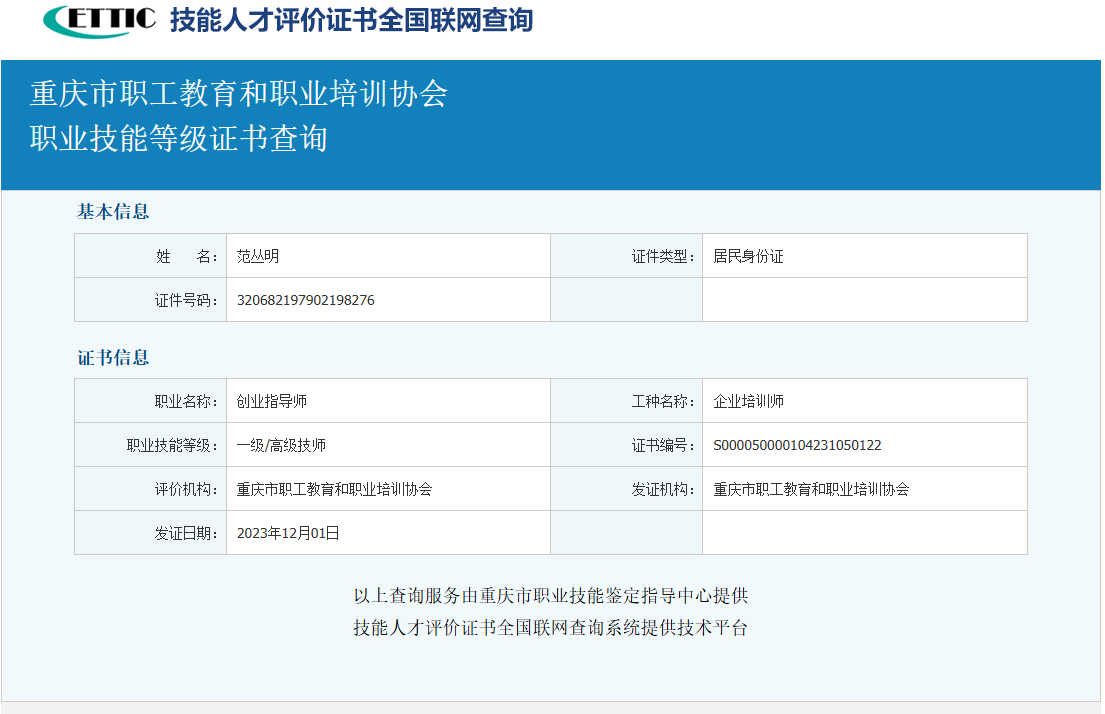Image resolution: width=1105 pixels, height=714 pixels.
Task: Click the name value 范丛明
Action: pos(258,256)
